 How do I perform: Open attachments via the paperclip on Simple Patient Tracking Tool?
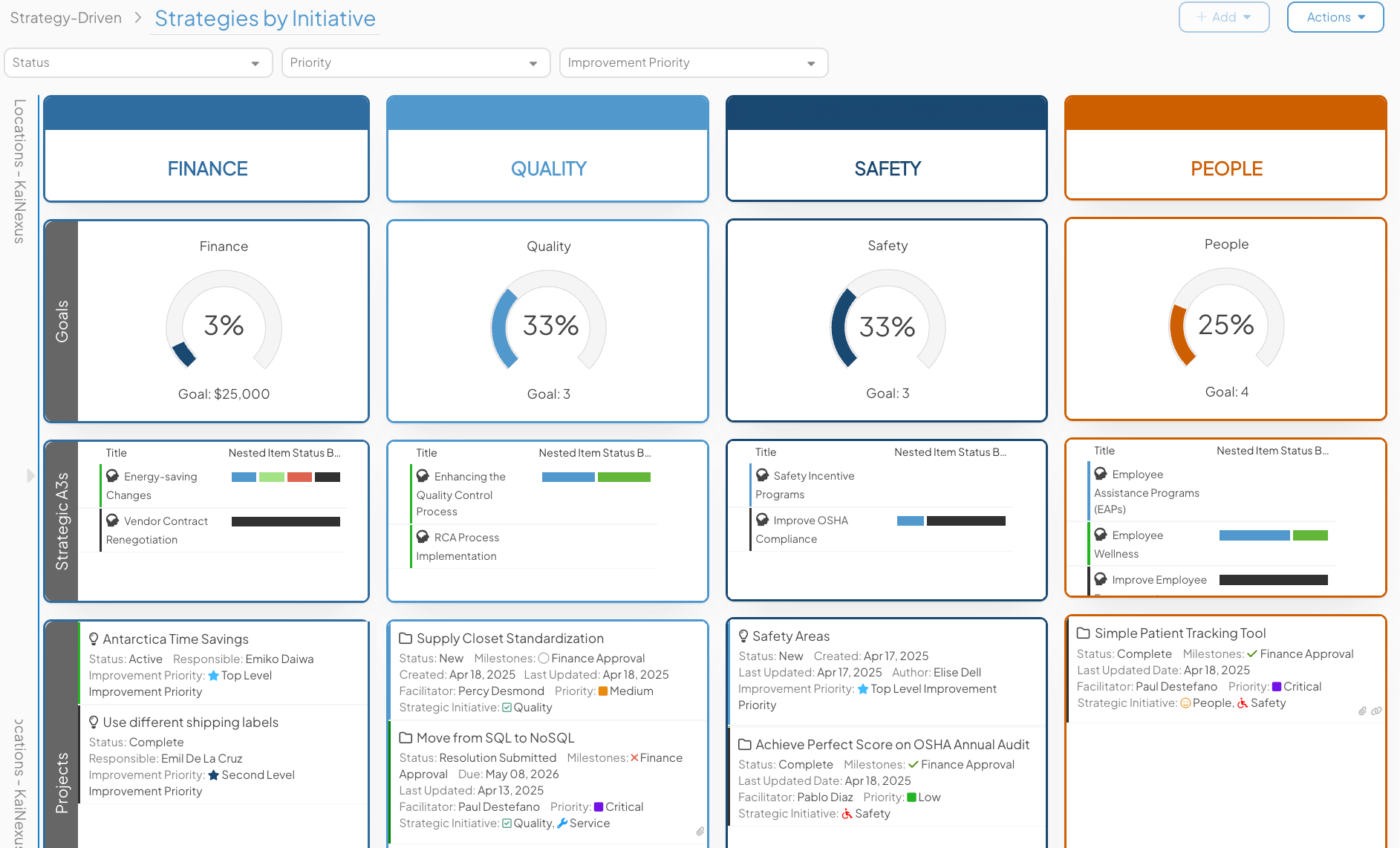click(1362, 711)
